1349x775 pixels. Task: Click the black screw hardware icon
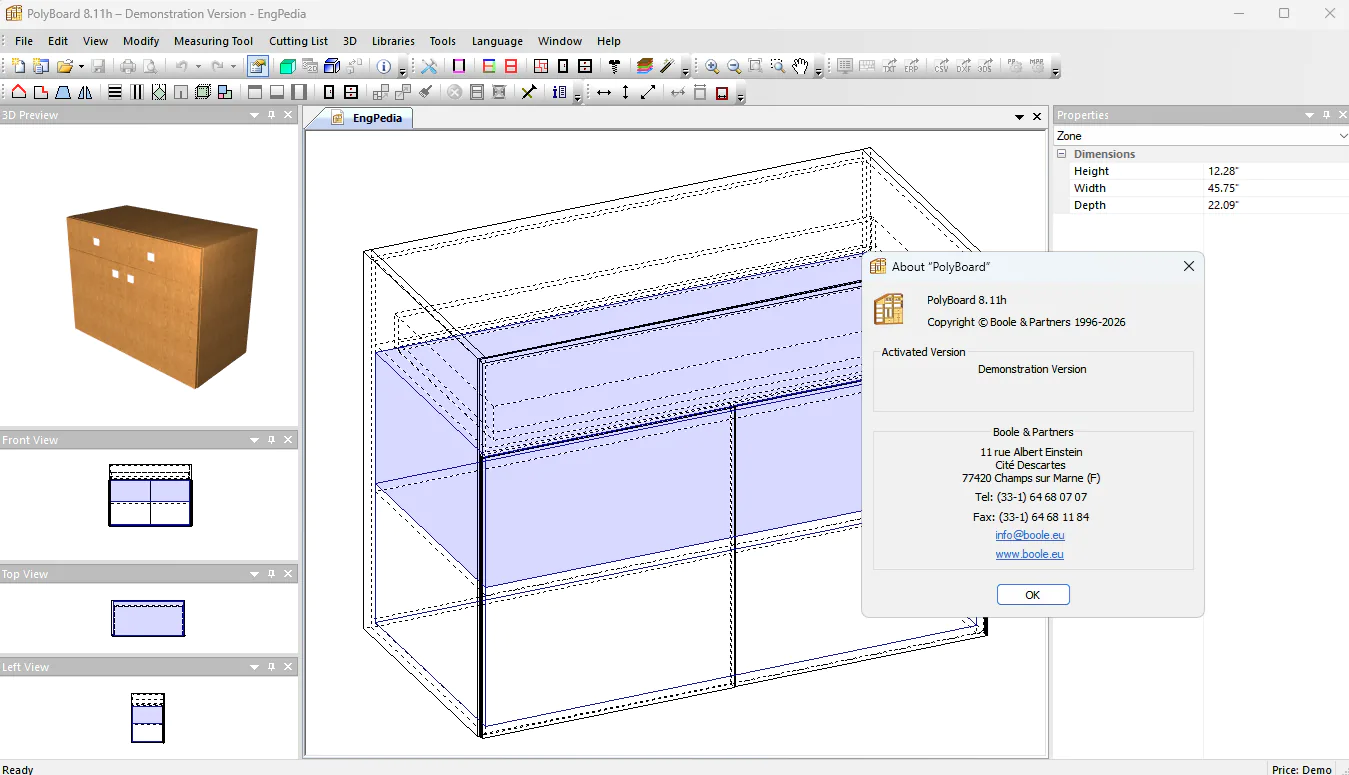click(615, 67)
